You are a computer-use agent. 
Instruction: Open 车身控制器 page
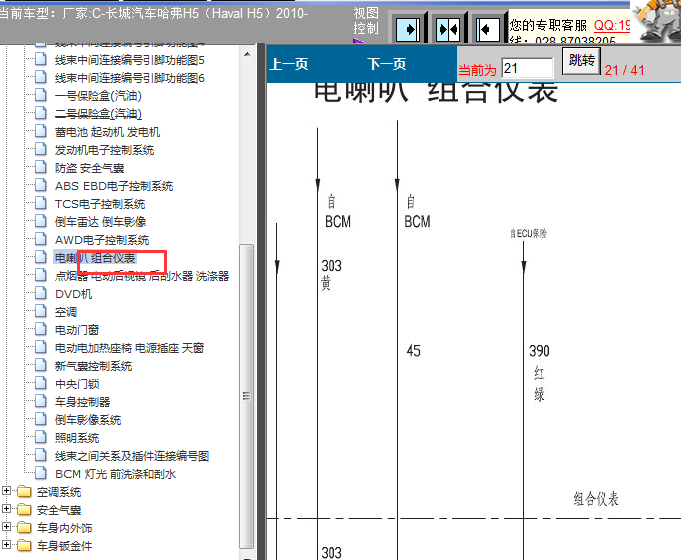(x=82, y=402)
